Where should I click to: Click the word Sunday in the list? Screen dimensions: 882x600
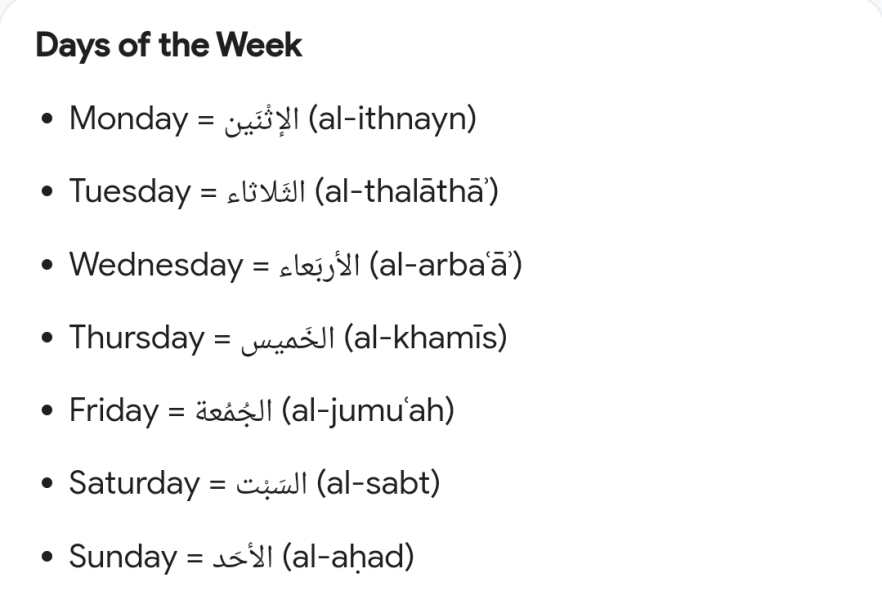pyautogui.click(x=121, y=557)
